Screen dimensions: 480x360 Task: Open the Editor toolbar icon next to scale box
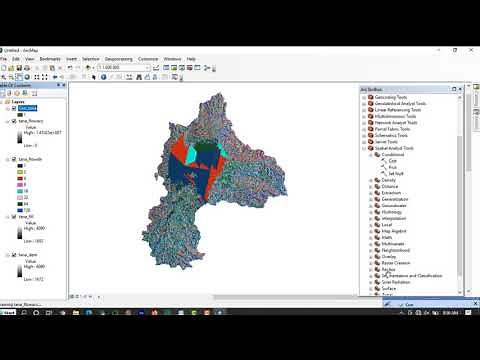click(x=156, y=68)
